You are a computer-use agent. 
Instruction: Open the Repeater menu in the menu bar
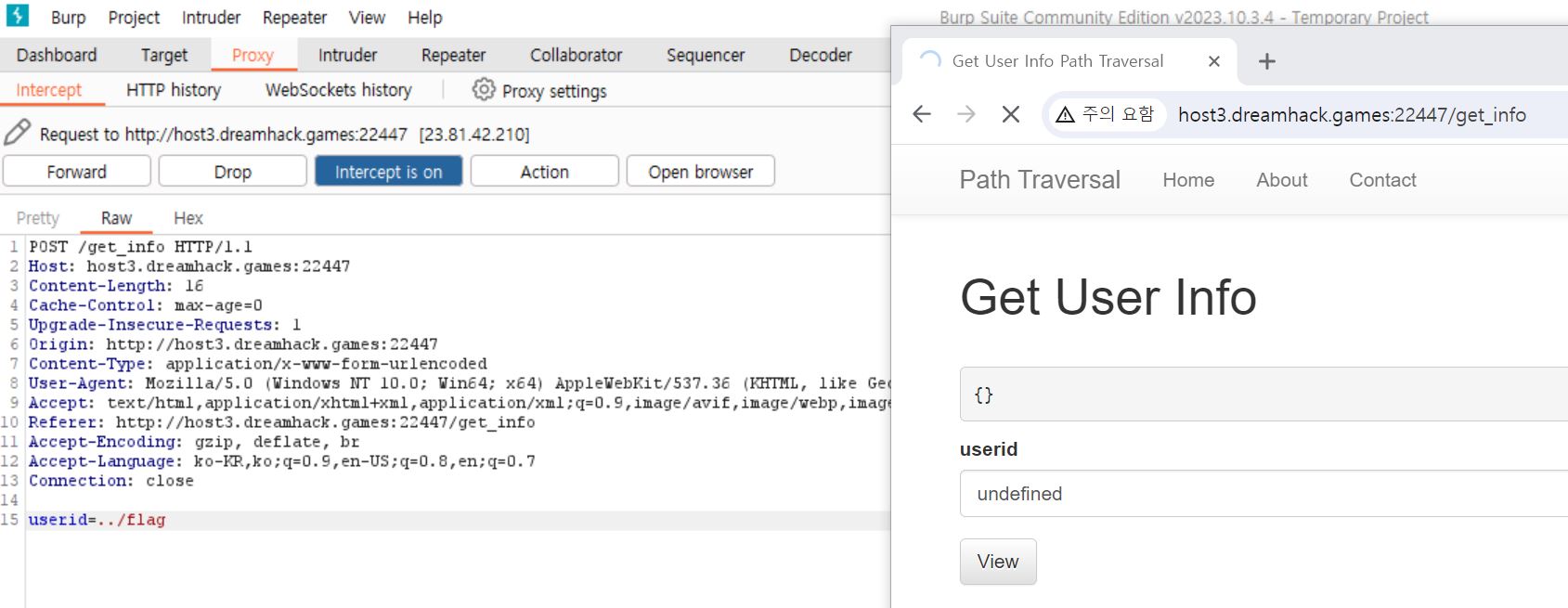pos(294,18)
